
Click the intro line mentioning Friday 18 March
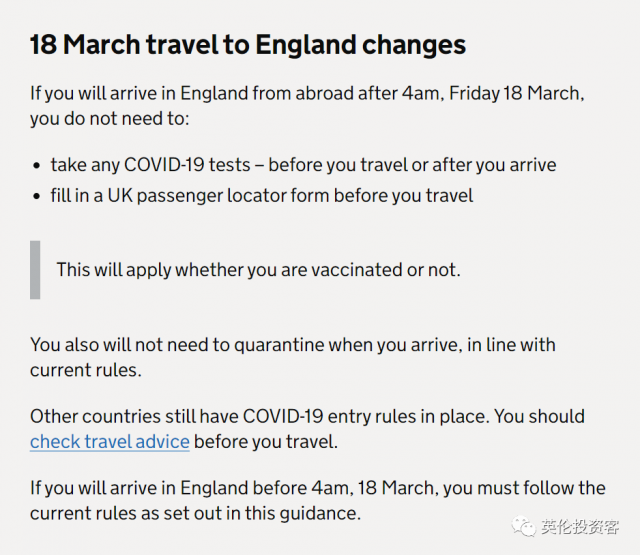tap(307, 93)
